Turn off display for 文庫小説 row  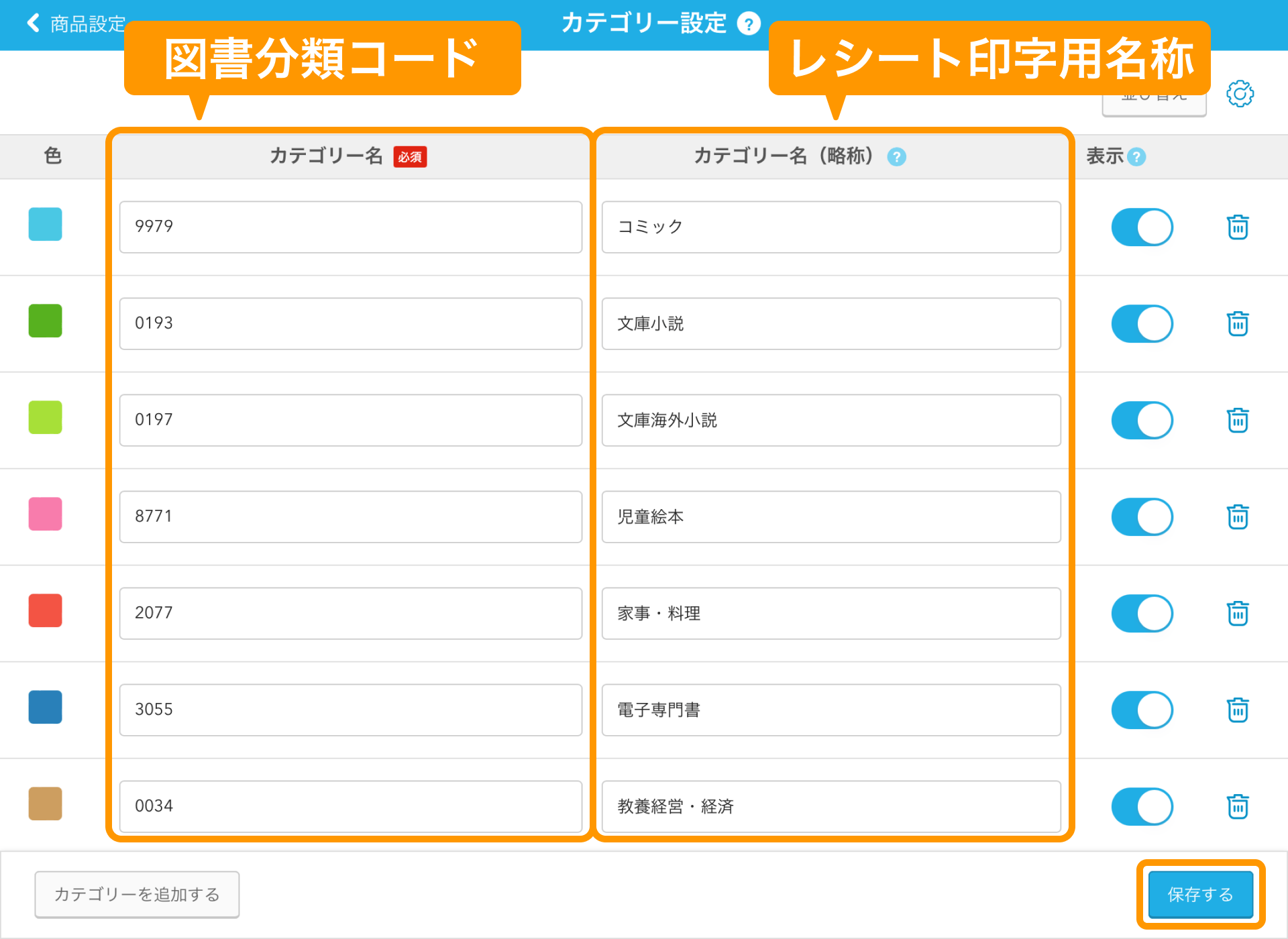point(1142,323)
